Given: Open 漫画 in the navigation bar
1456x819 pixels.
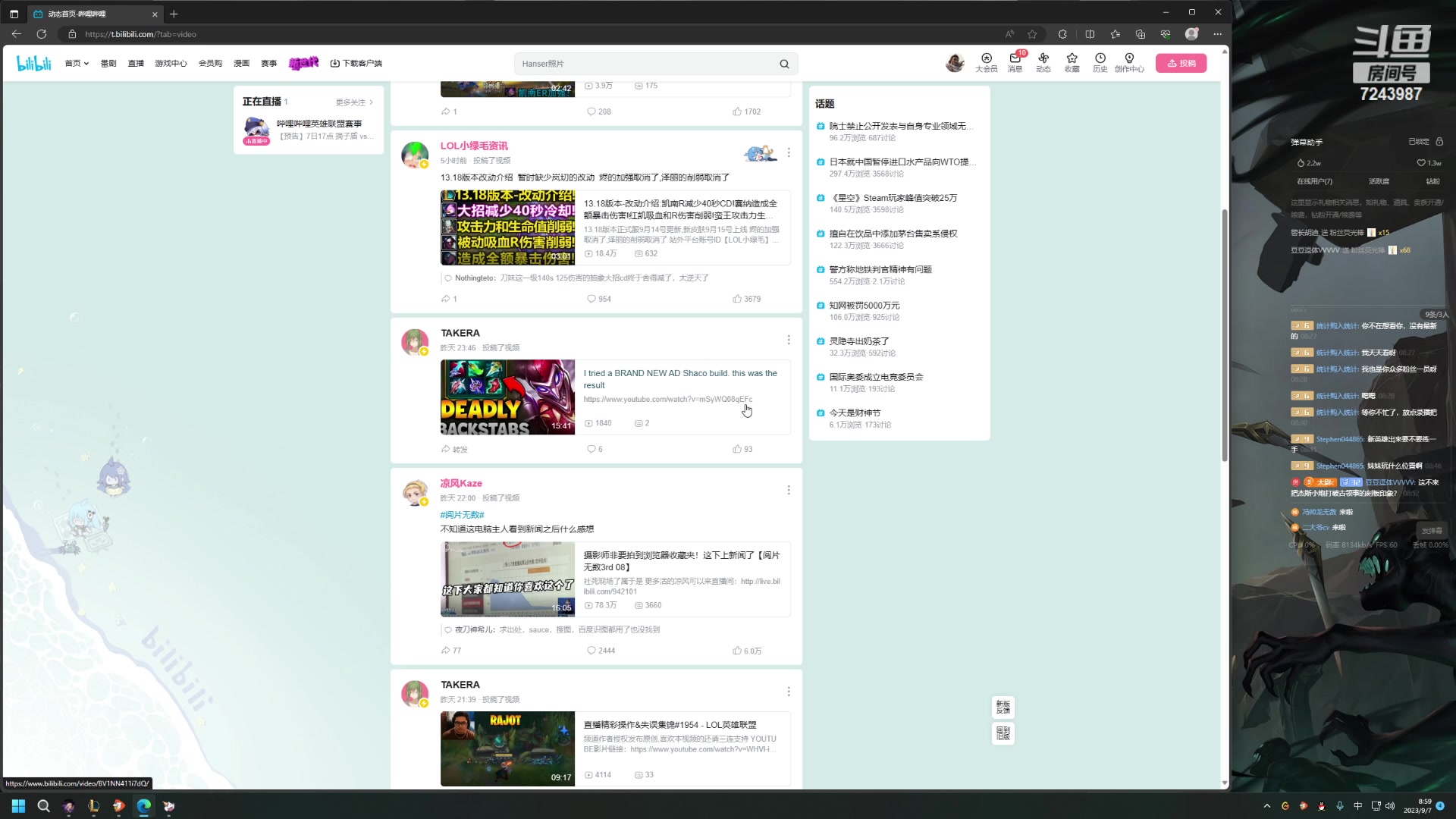Looking at the screenshot, I should (241, 64).
